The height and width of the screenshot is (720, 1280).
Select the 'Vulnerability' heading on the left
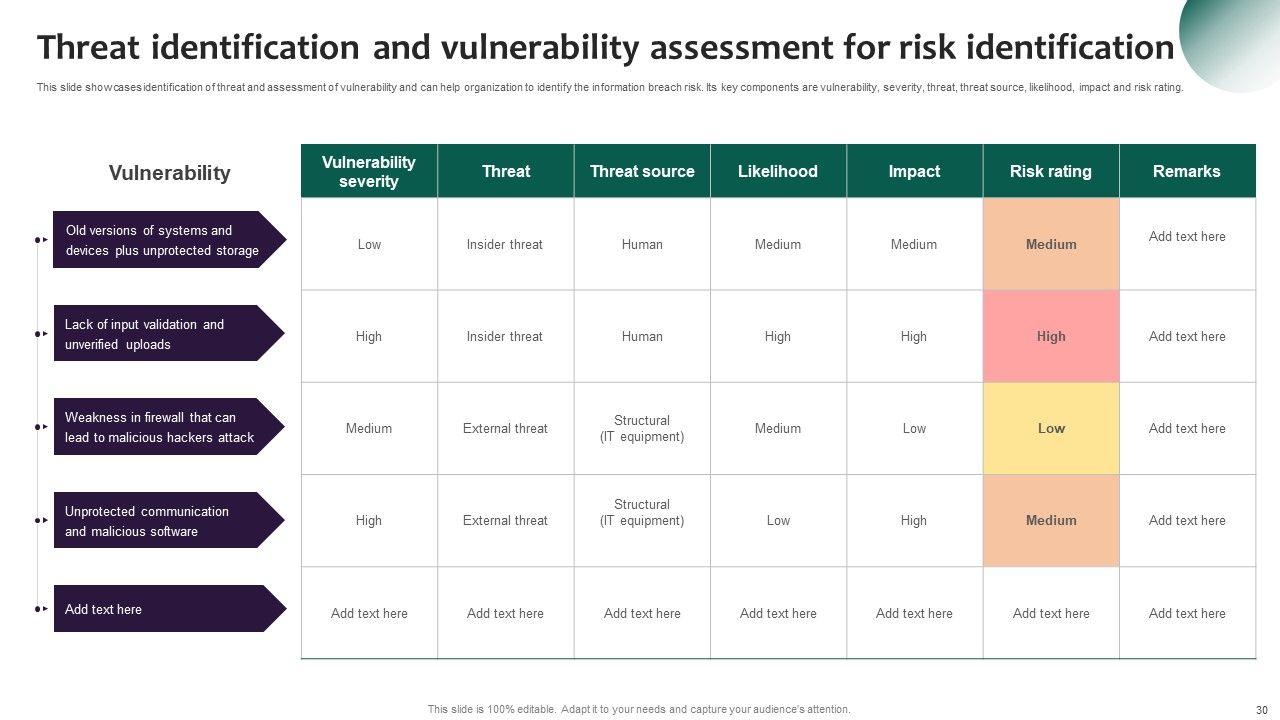[x=169, y=173]
